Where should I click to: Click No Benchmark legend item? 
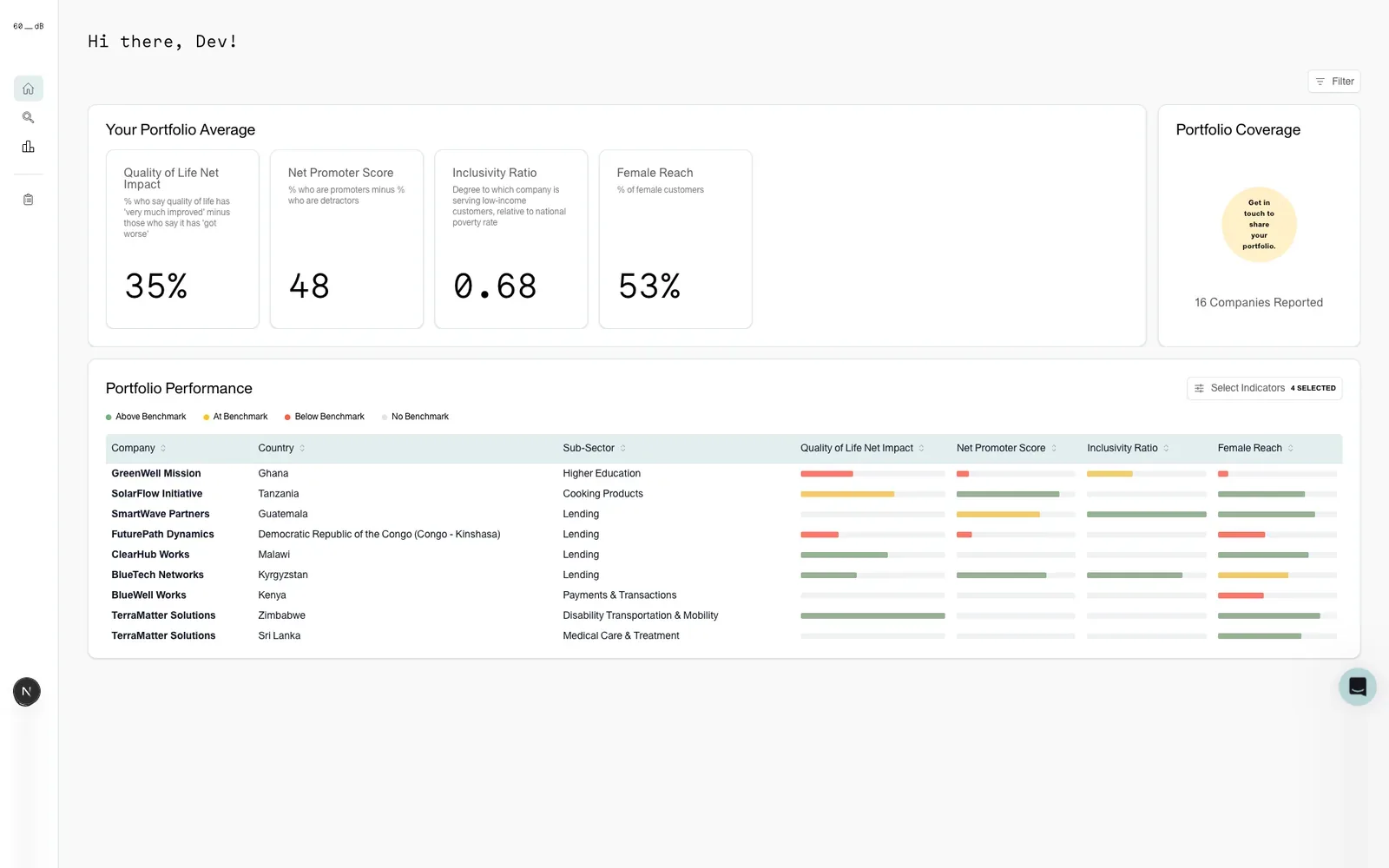pyautogui.click(x=415, y=417)
